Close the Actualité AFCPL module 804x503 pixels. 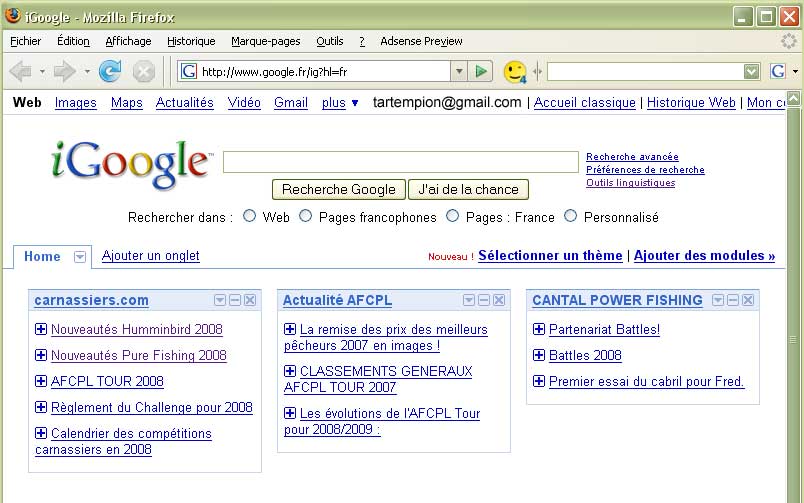click(x=499, y=300)
